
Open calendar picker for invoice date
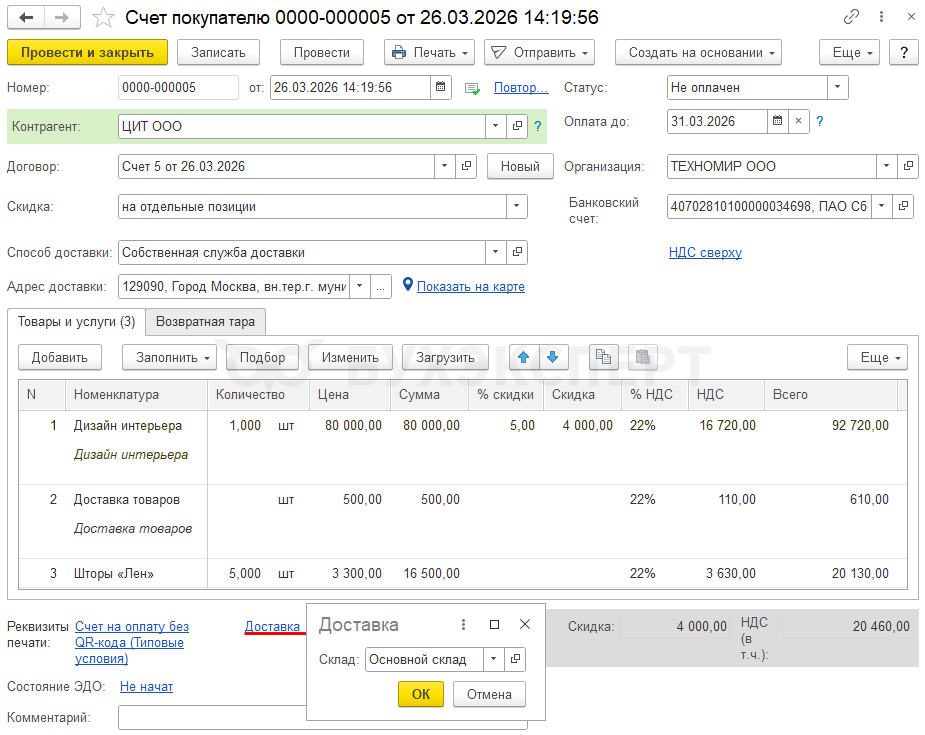pos(441,88)
